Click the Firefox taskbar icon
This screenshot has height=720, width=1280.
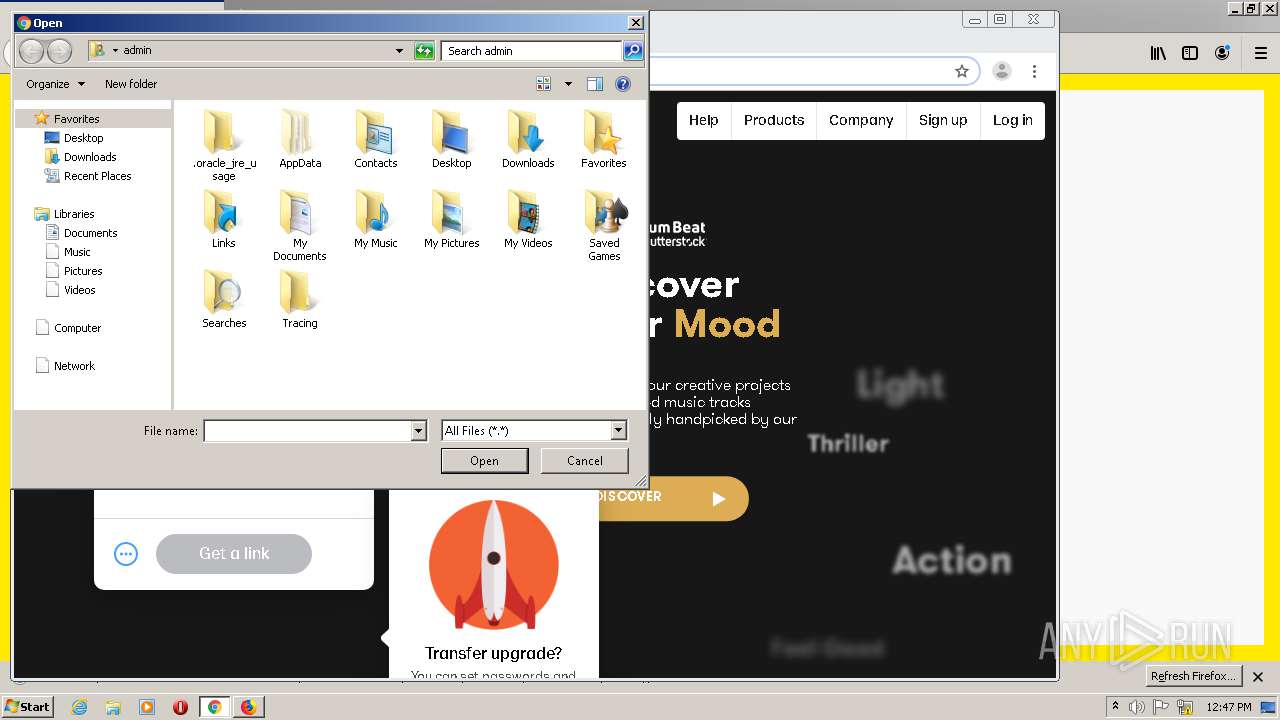248,707
